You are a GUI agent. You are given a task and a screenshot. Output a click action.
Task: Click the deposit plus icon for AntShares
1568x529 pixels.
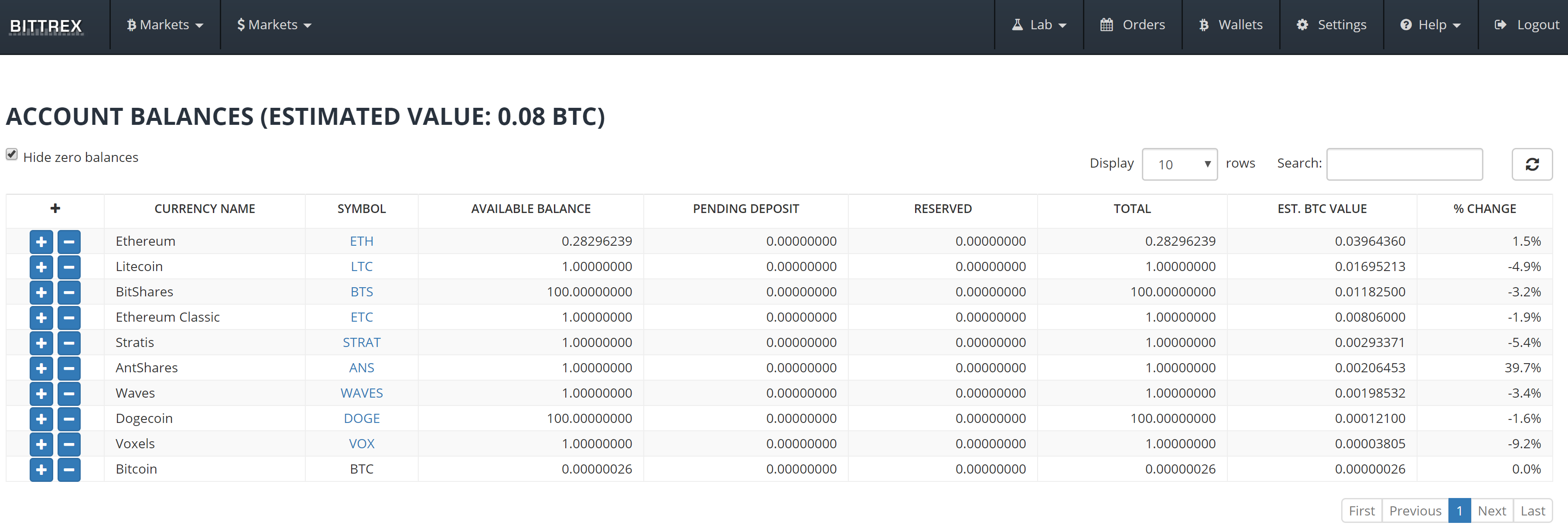[x=41, y=368]
